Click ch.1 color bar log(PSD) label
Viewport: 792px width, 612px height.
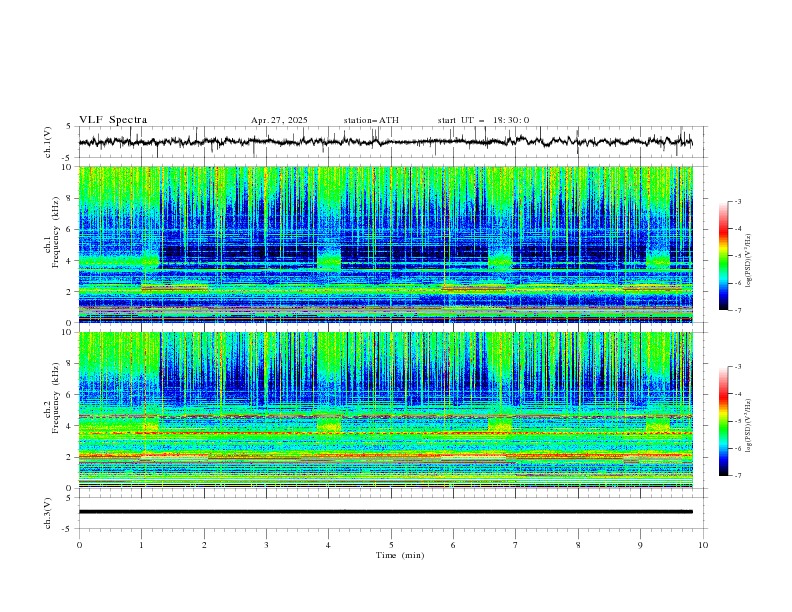tap(748, 261)
